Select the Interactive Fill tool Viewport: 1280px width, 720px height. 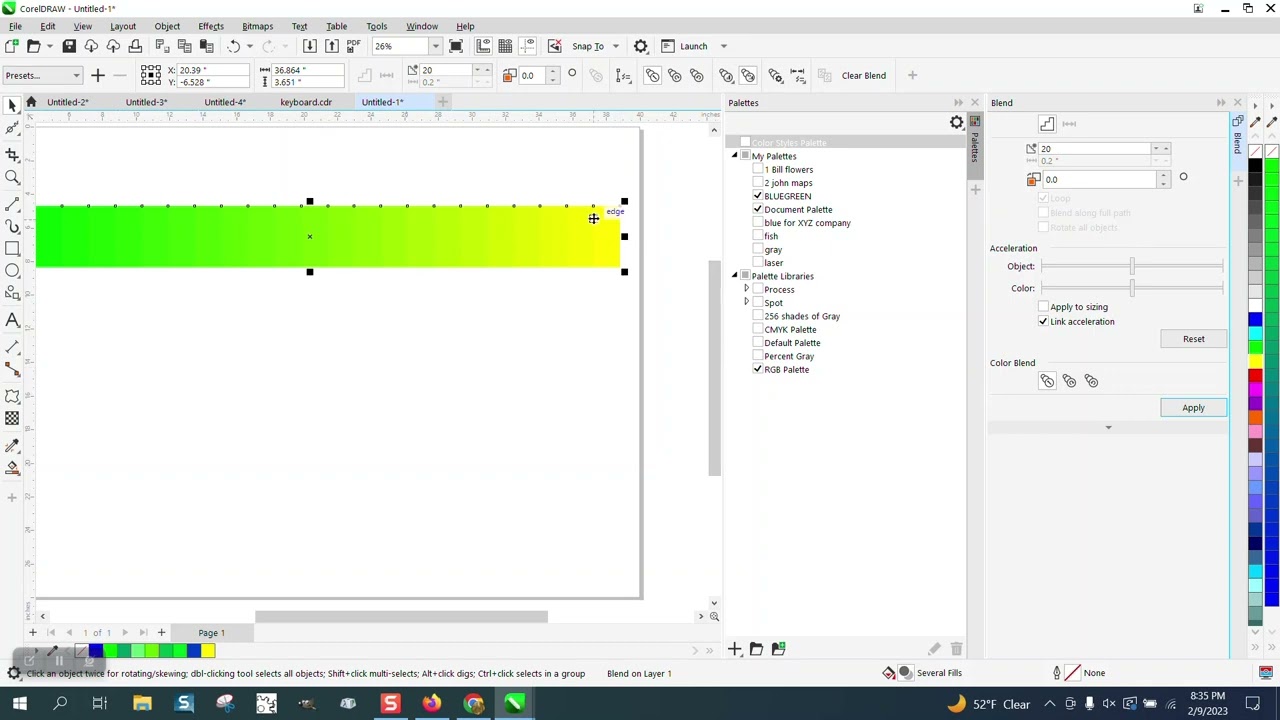[12, 468]
